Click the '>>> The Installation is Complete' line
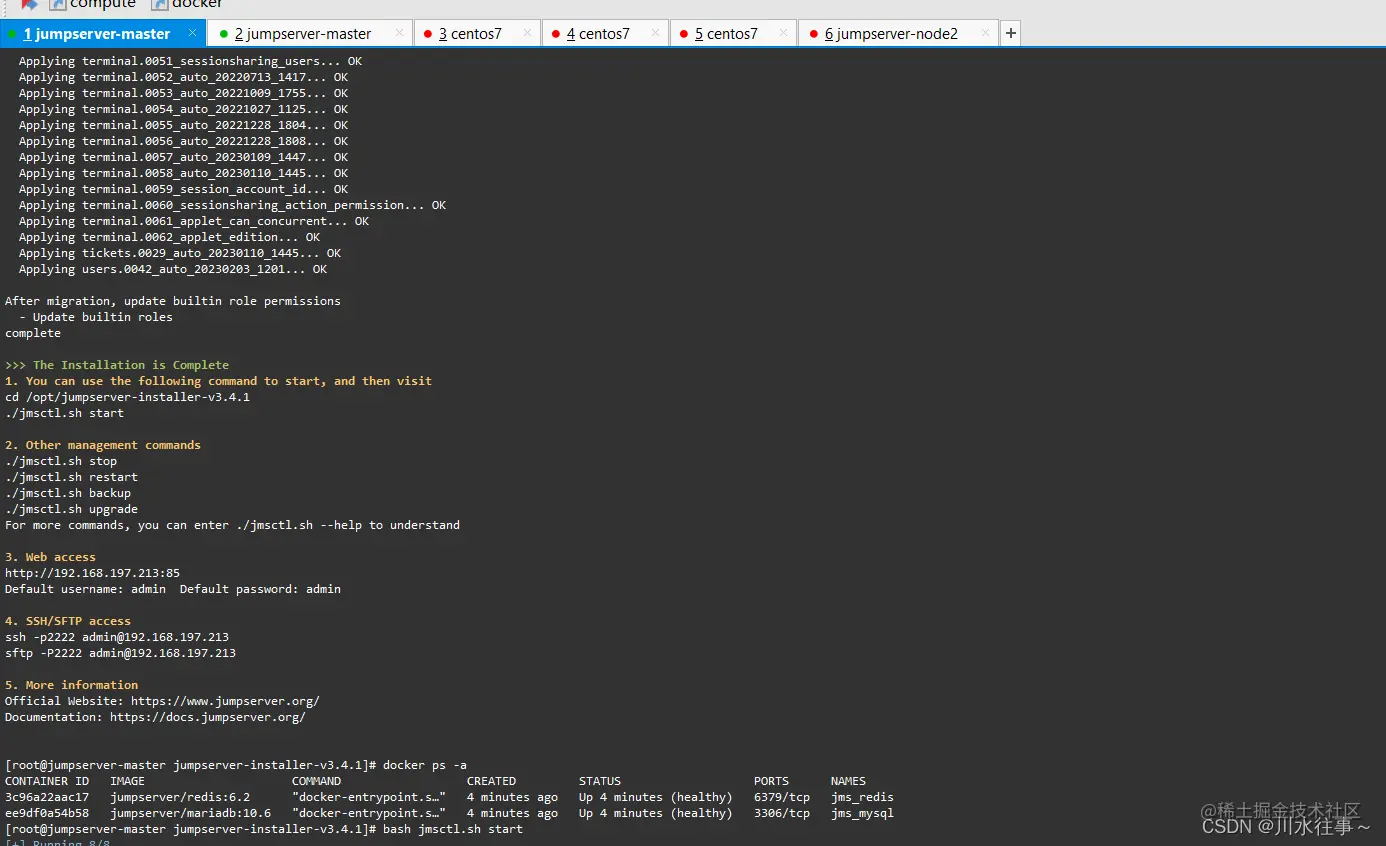Image resolution: width=1386 pixels, height=846 pixels. coord(117,365)
